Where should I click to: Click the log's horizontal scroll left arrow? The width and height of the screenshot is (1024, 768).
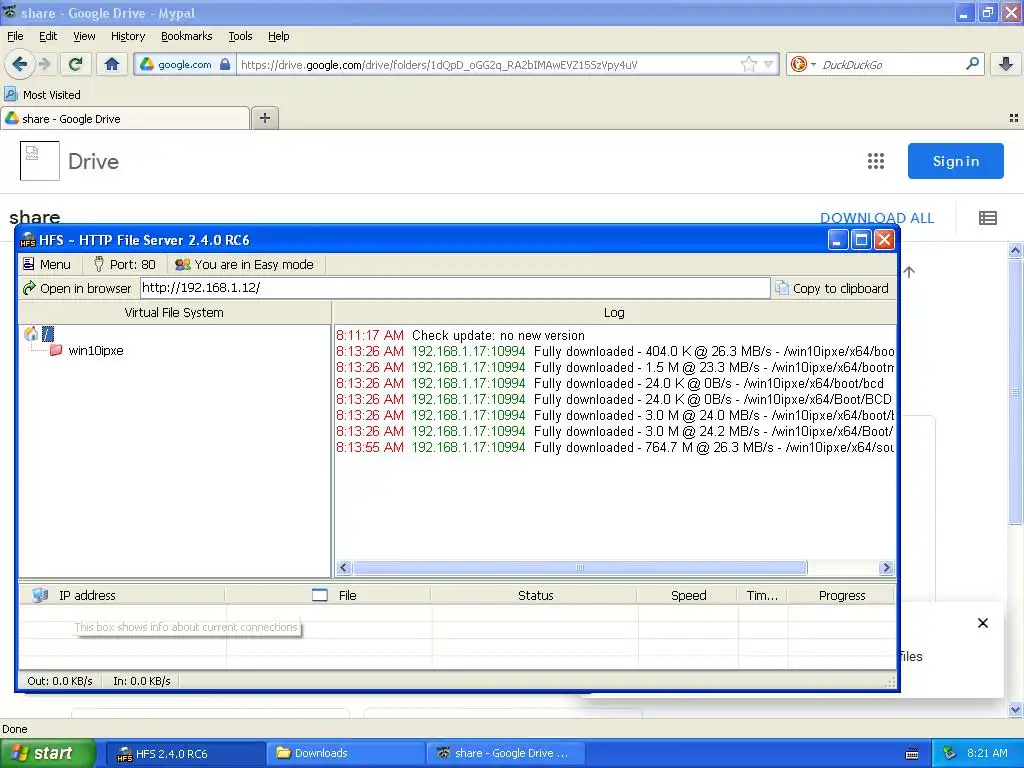pyautogui.click(x=344, y=568)
